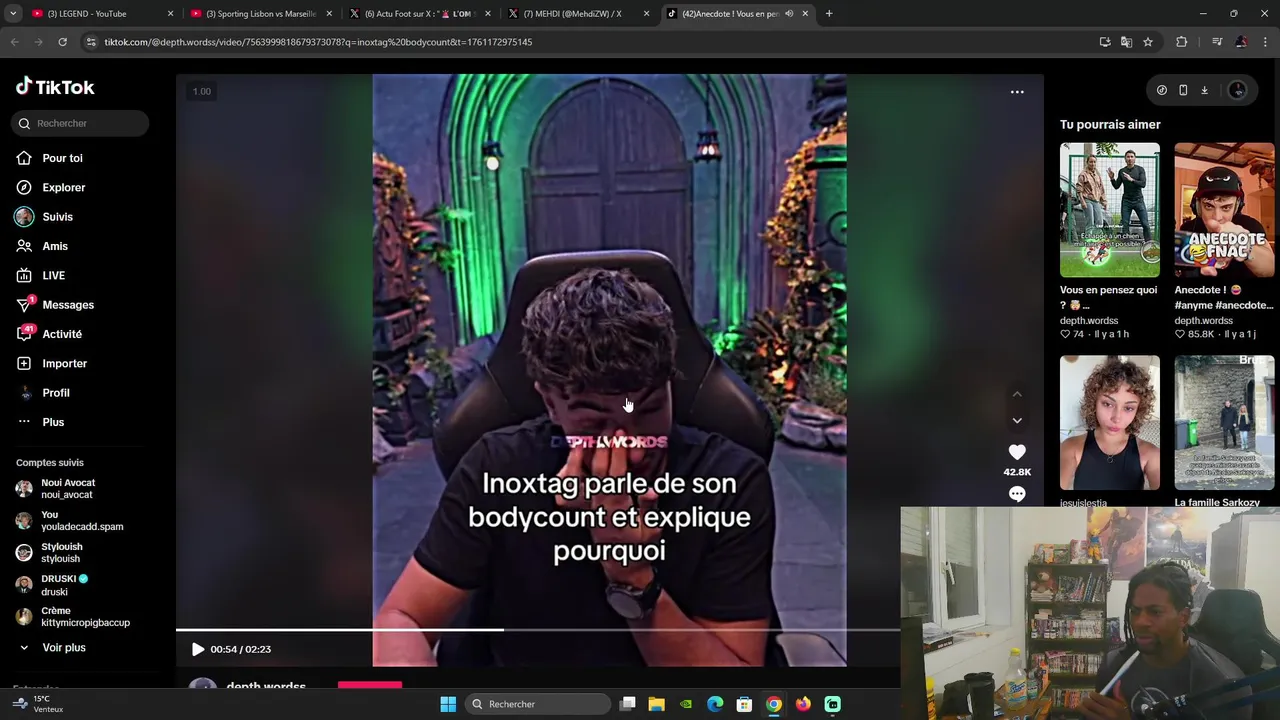1280x720 pixels.
Task: Click the TikTok logo
Action: point(55,87)
